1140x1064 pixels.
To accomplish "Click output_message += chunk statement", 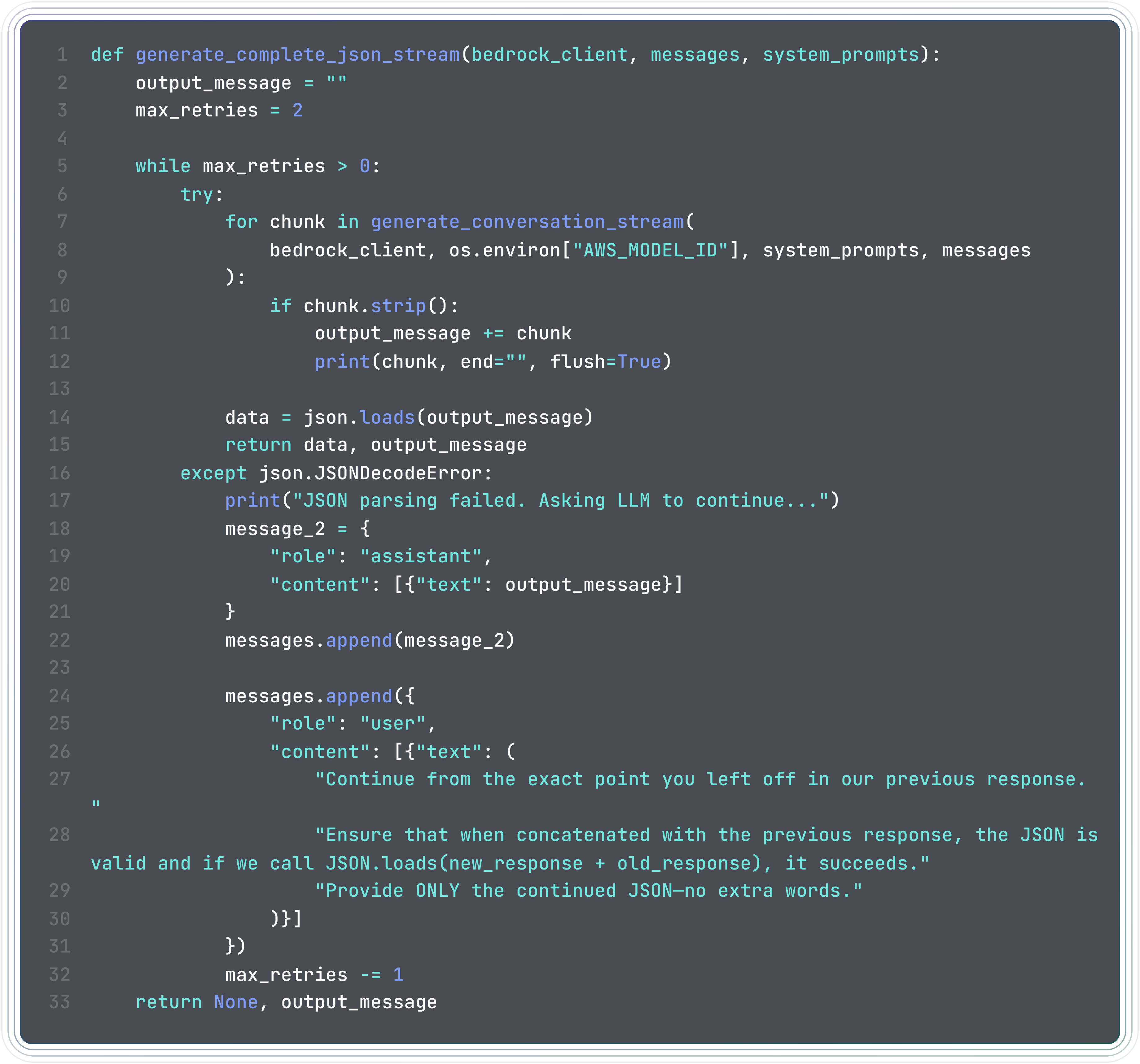I will pyautogui.click(x=443, y=333).
